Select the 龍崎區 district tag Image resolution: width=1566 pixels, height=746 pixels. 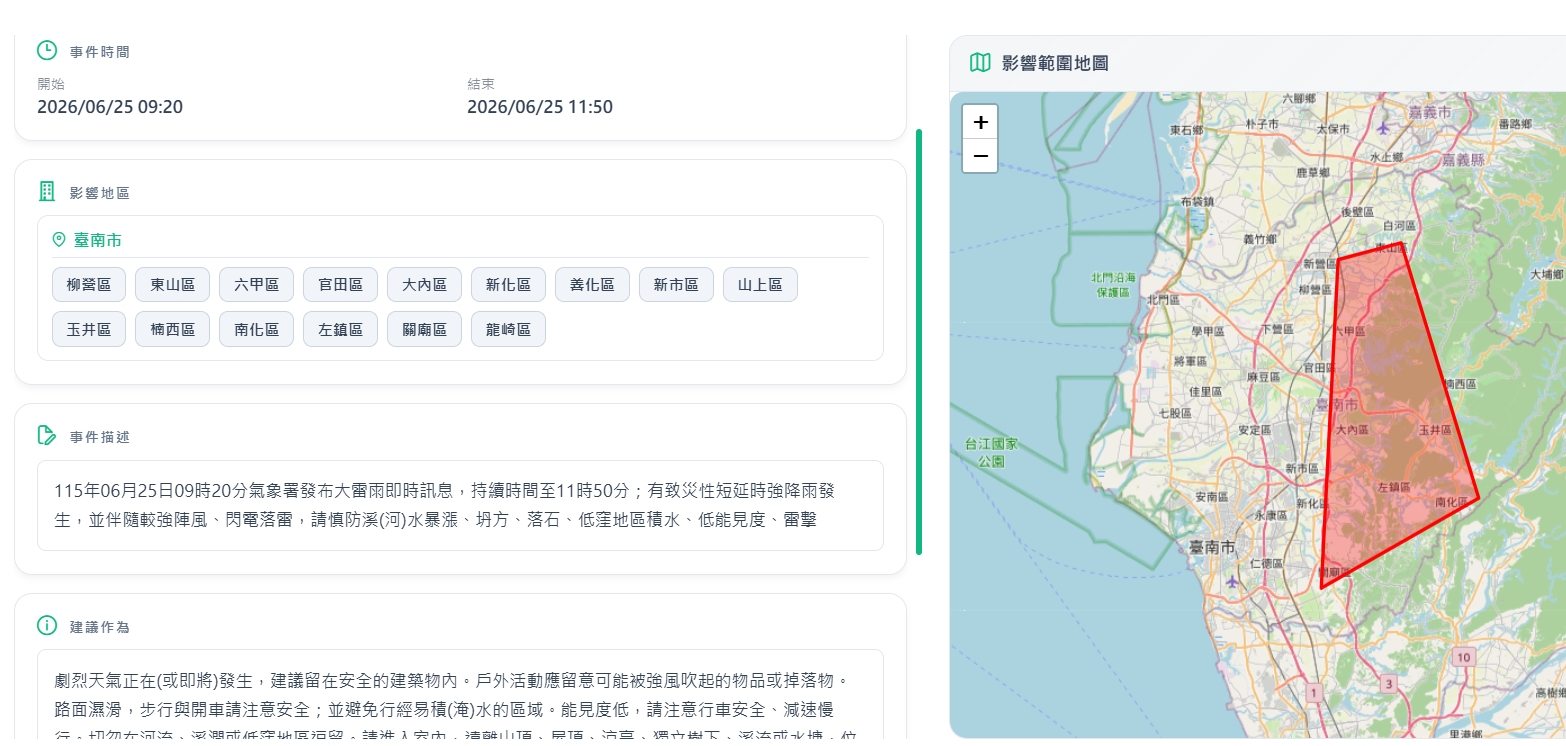click(x=509, y=329)
